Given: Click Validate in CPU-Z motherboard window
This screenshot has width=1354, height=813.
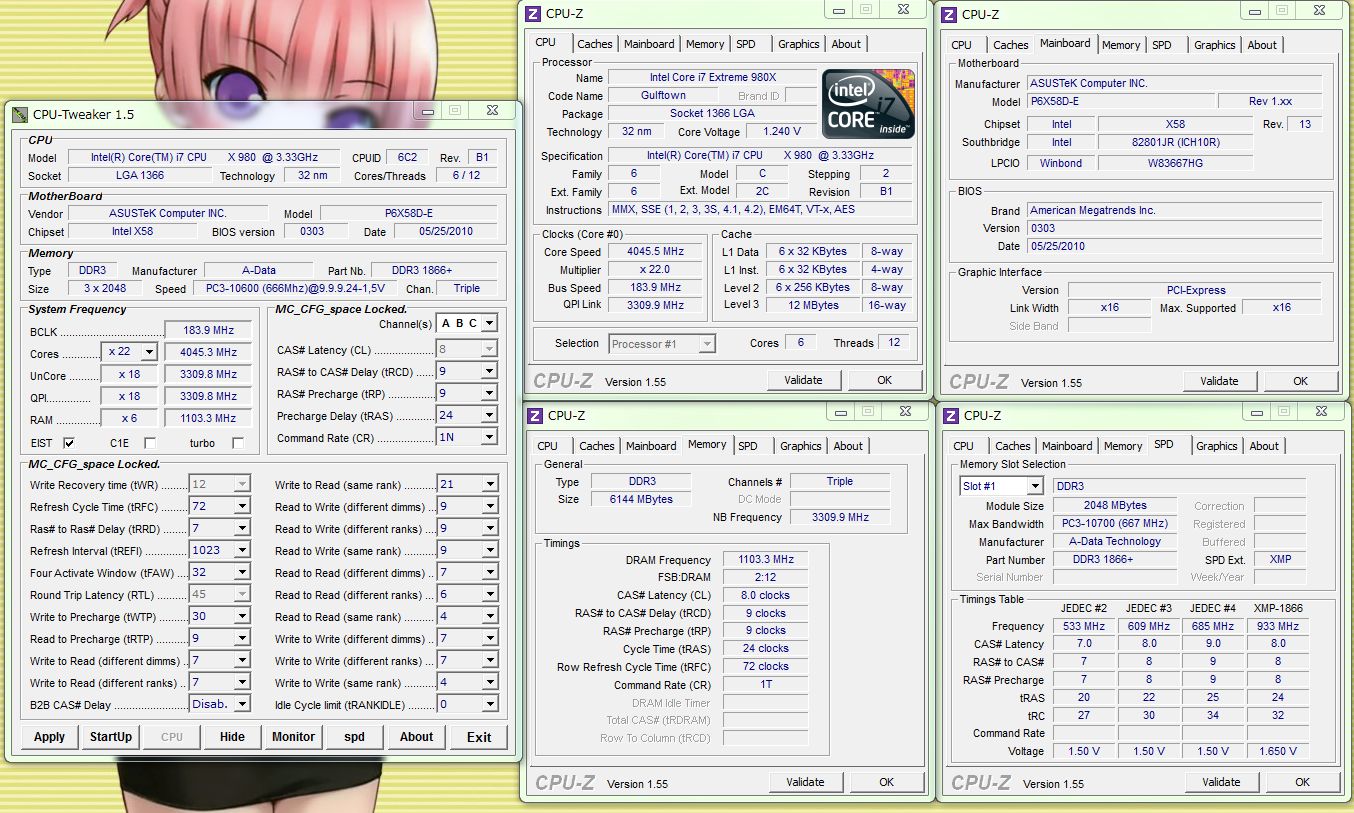Looking at the screenshot, I should pos(1220,381).
